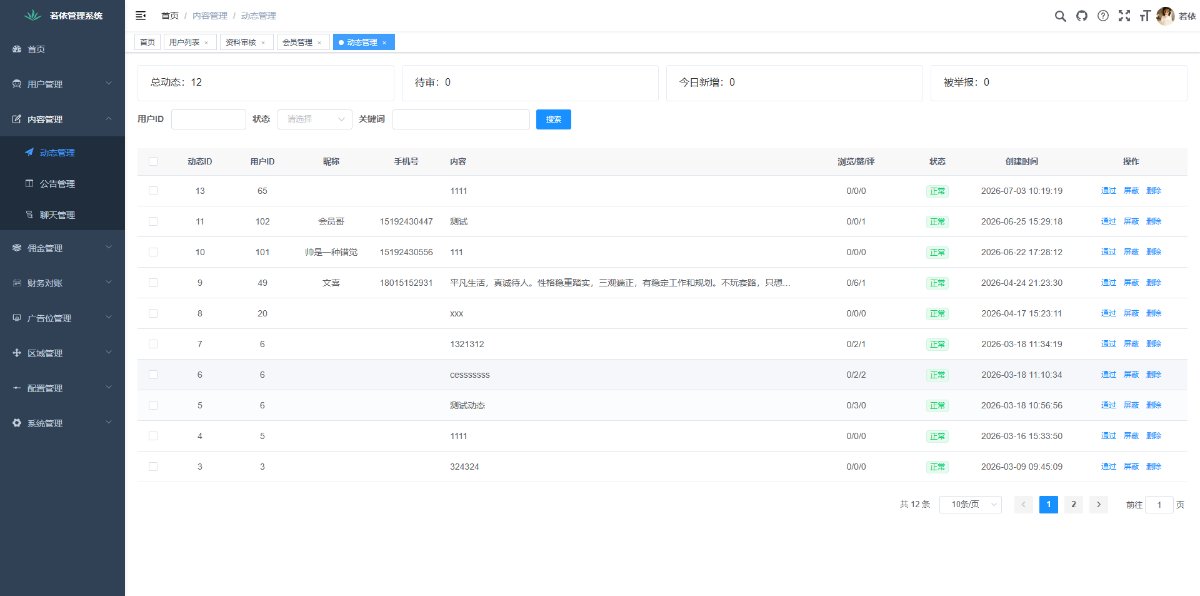Click the 广告位管理 monitor icon
This screenshot has width=1200, height=596.
pos(16,318)
